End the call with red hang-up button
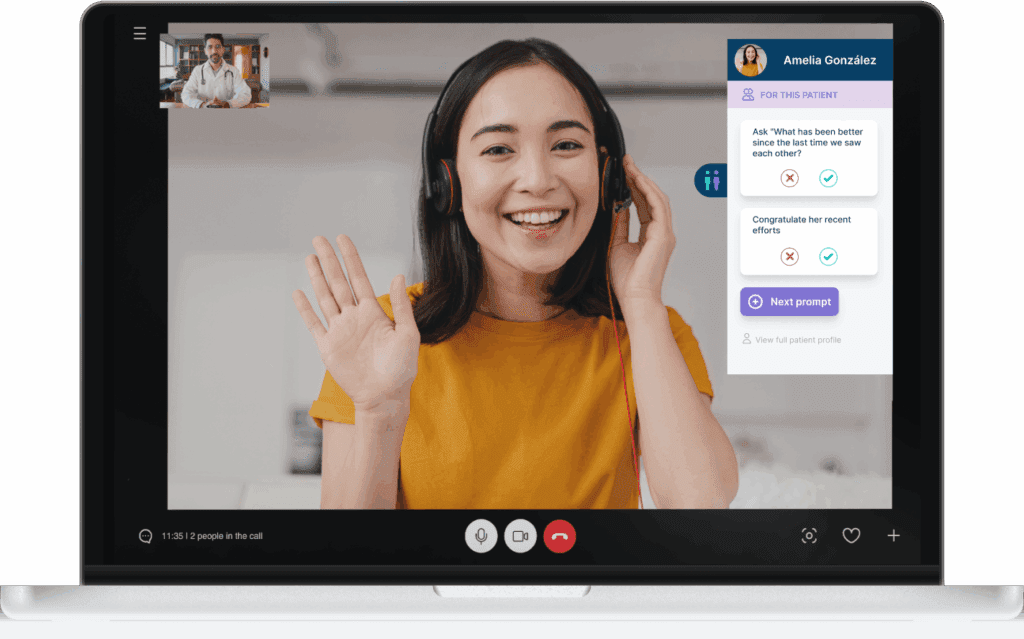 [560, 536]
